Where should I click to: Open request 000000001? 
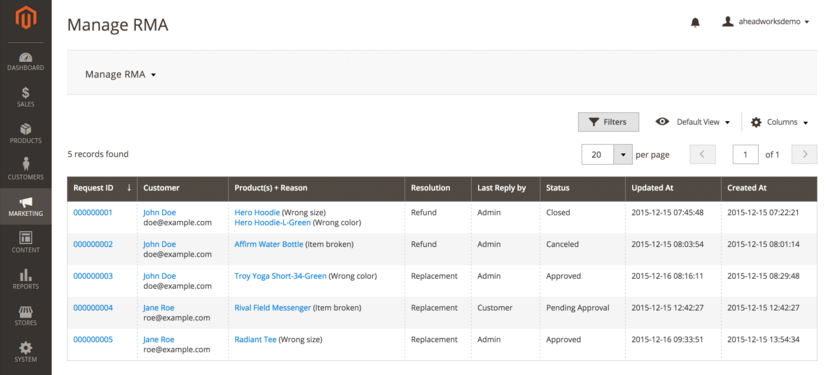click(93, 213)
